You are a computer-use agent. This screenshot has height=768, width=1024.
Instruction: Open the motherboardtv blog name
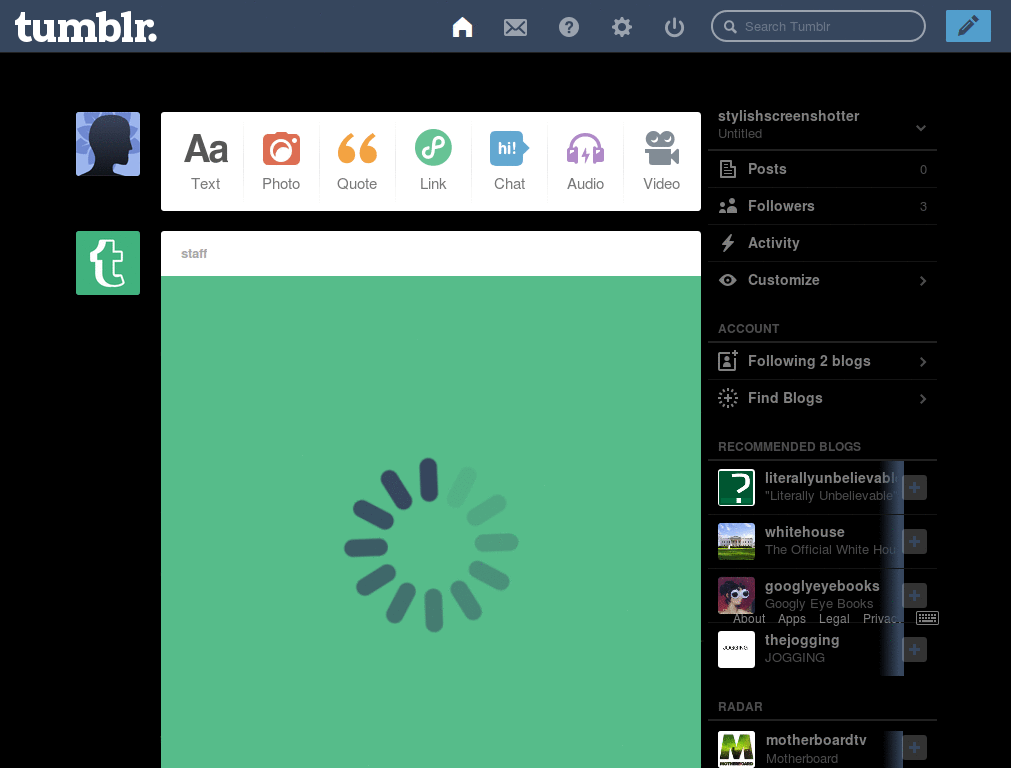pyautogui.click(x=816, y=740)
